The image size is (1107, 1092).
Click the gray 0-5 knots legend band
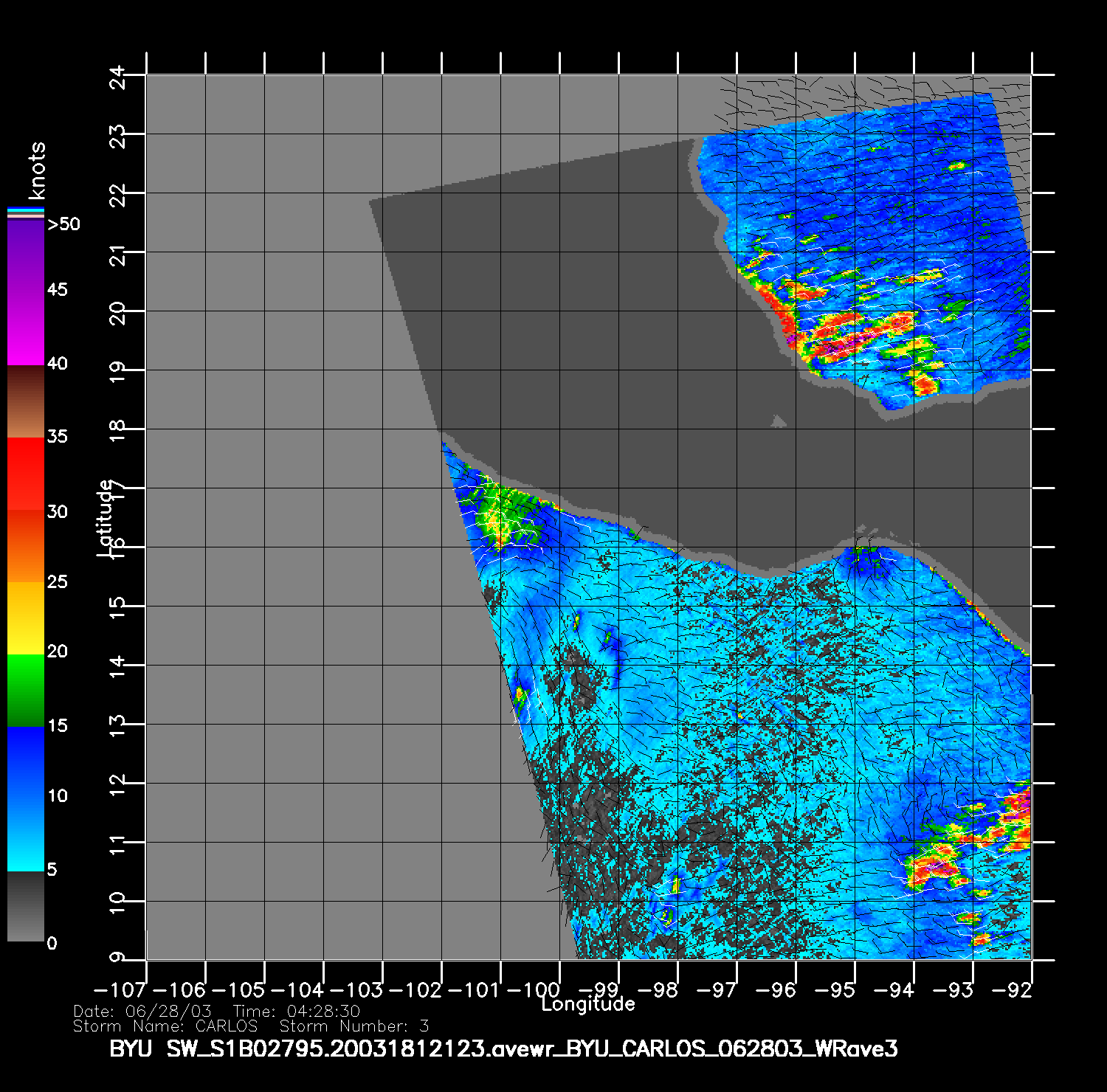[x=25, y=906]
